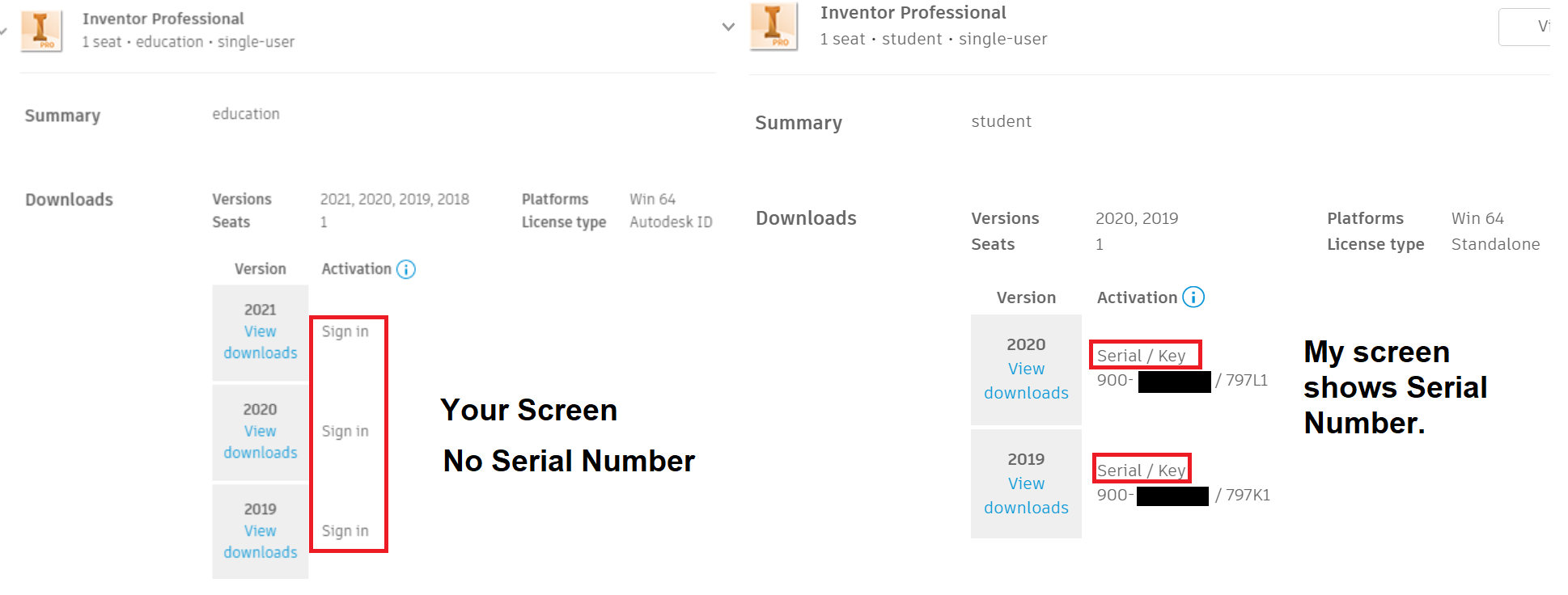Screen dimensions: 1568x595
Task: Click the "student" summary value
Action: (x=1002, y=121)
